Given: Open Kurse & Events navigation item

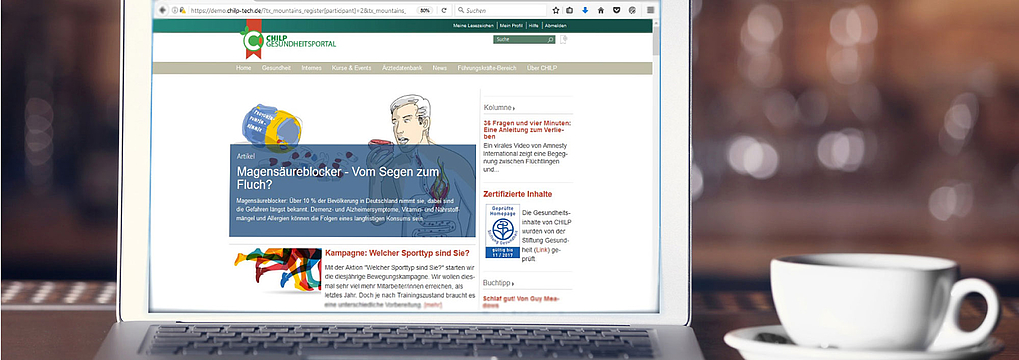Looking at the screenshot, I should click(x=352, y=68).
